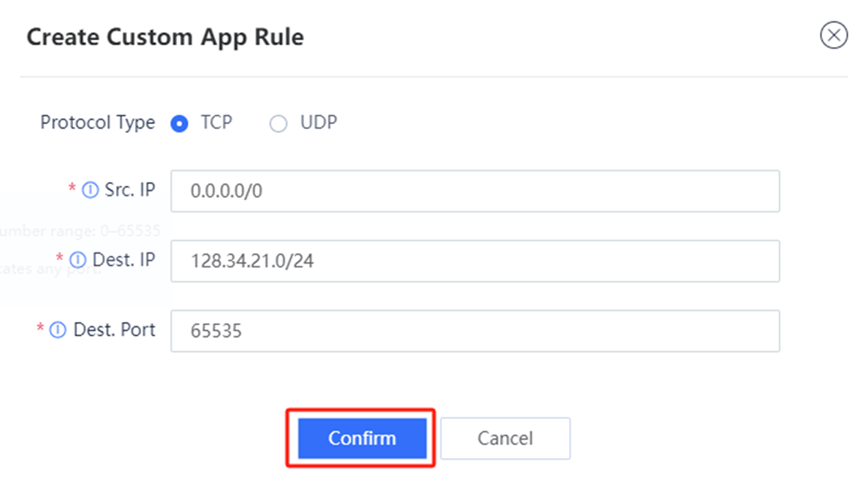Click the info icon beside Src. IP
863x481 pixels.
tap(90, 191)
